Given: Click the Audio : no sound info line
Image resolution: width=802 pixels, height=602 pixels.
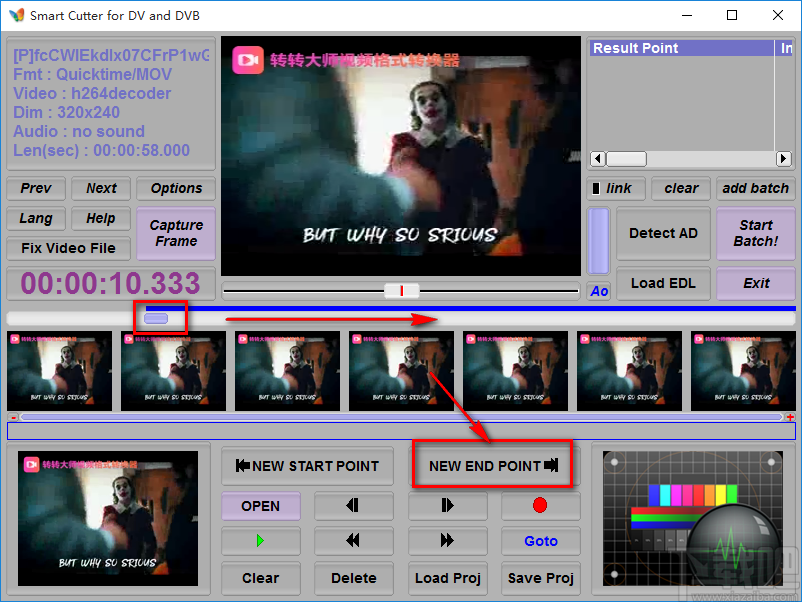Looking at the screenshot, I should pos(79,131).
